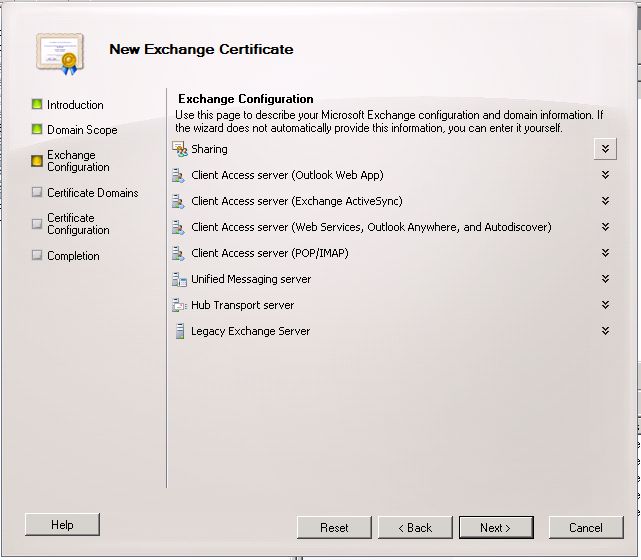Expand the Outlook Web App section chevron
The image size is (641, 560).
coord(605,175)
